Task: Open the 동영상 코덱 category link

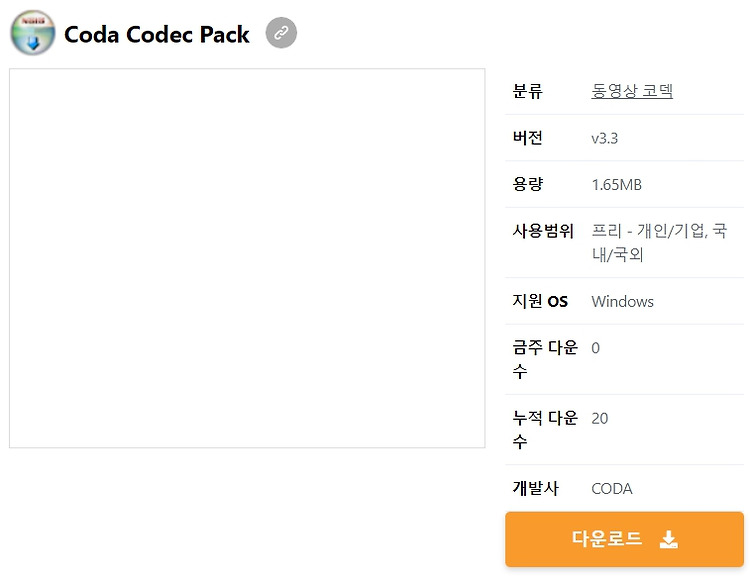Action: [x=632, y=90]
